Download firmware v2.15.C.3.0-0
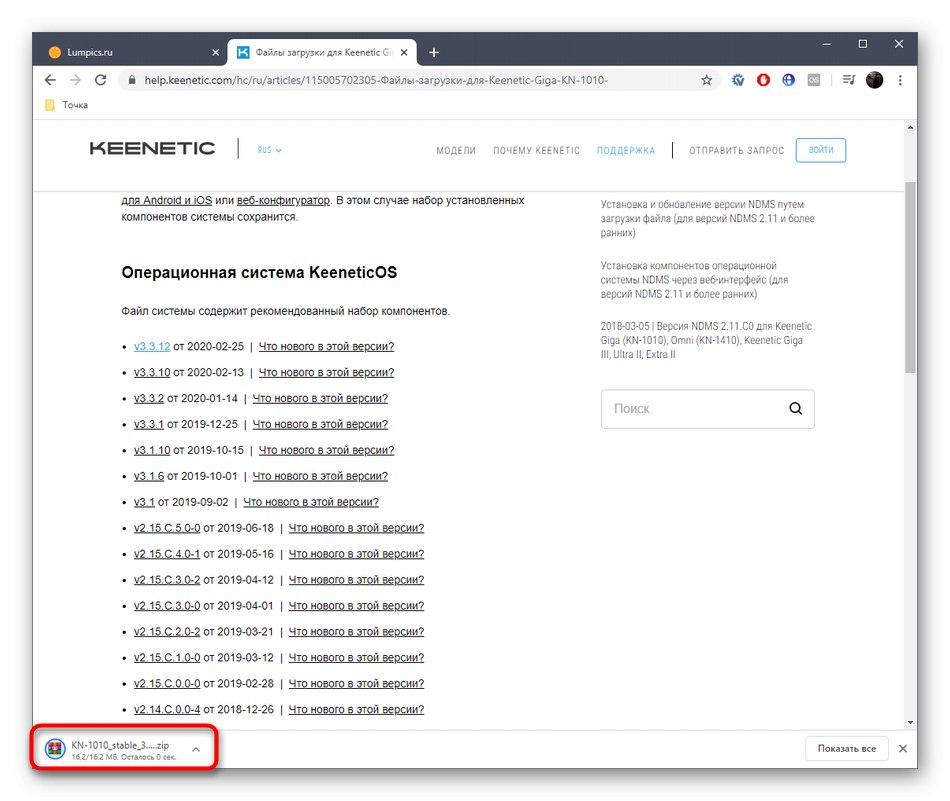Image resolution: width=950 pixels, height=801 pixels. 167,606
